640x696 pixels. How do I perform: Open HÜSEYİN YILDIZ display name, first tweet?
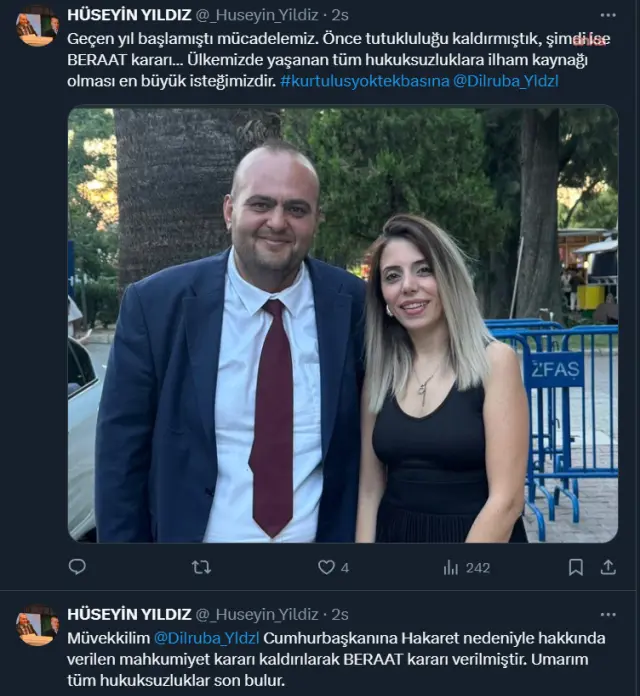[129, 15]
